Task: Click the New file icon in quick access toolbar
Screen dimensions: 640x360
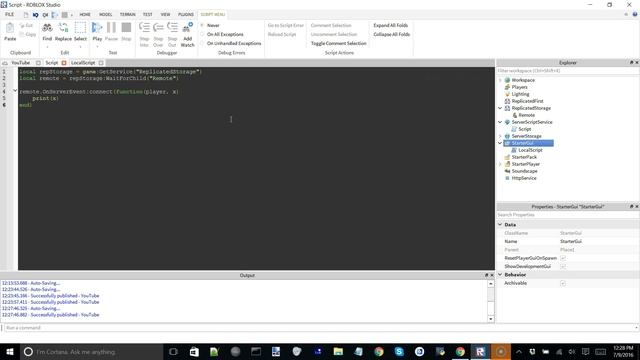Action: (x=26, y=15)
